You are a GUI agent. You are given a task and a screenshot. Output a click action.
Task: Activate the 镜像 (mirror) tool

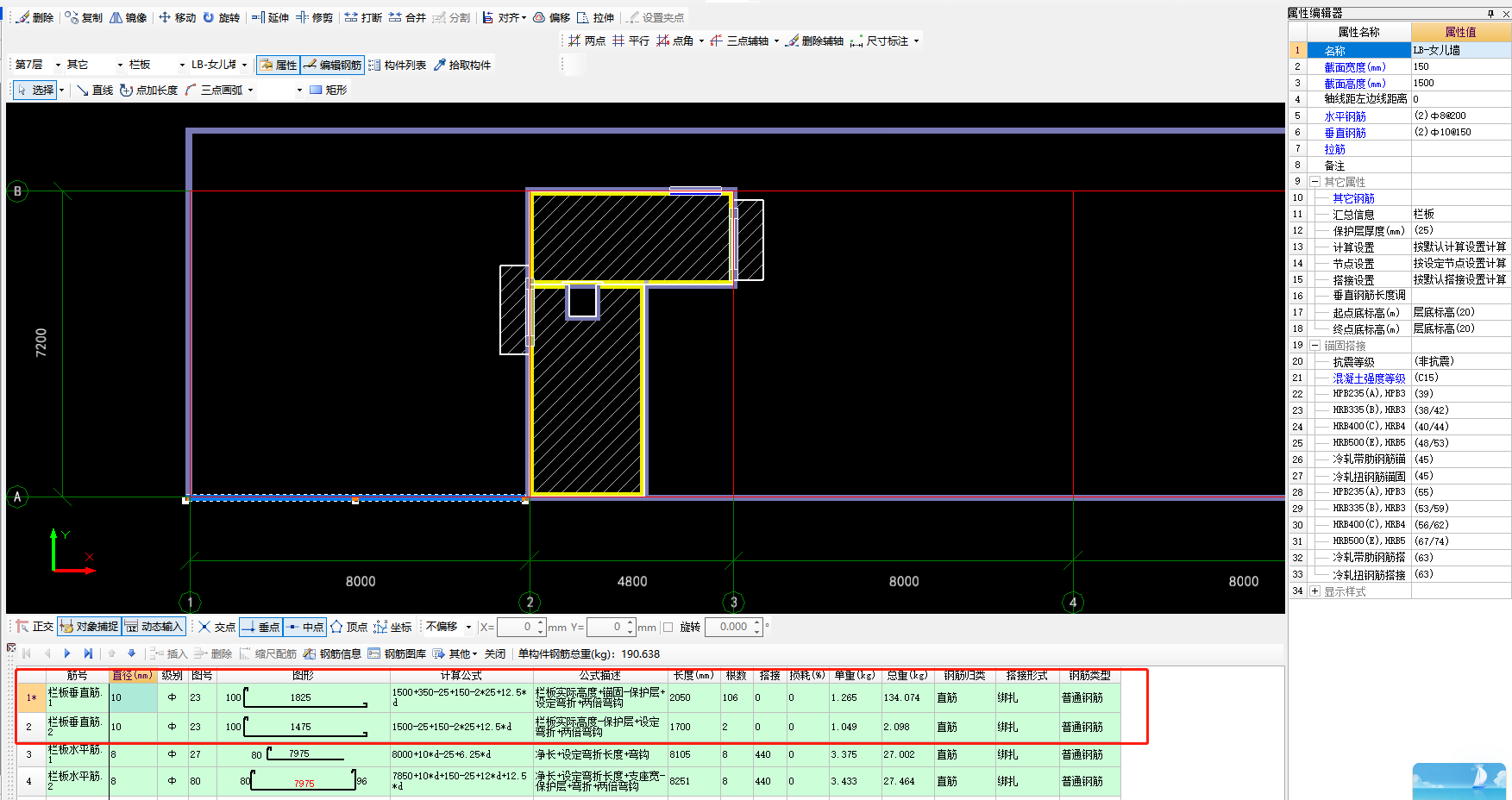[128, 17]
